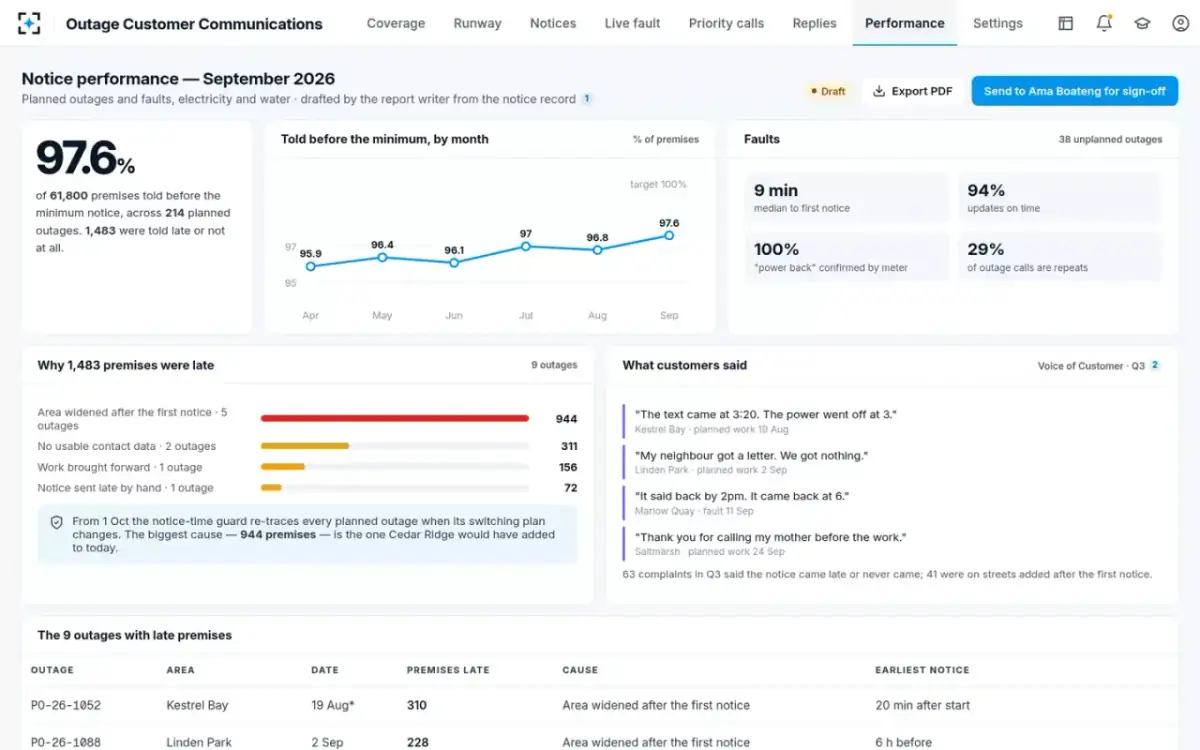This screenshot has height=750, width=1200.
Task: Click the "target 100%" chart label
Action: (x=658, y=184)
